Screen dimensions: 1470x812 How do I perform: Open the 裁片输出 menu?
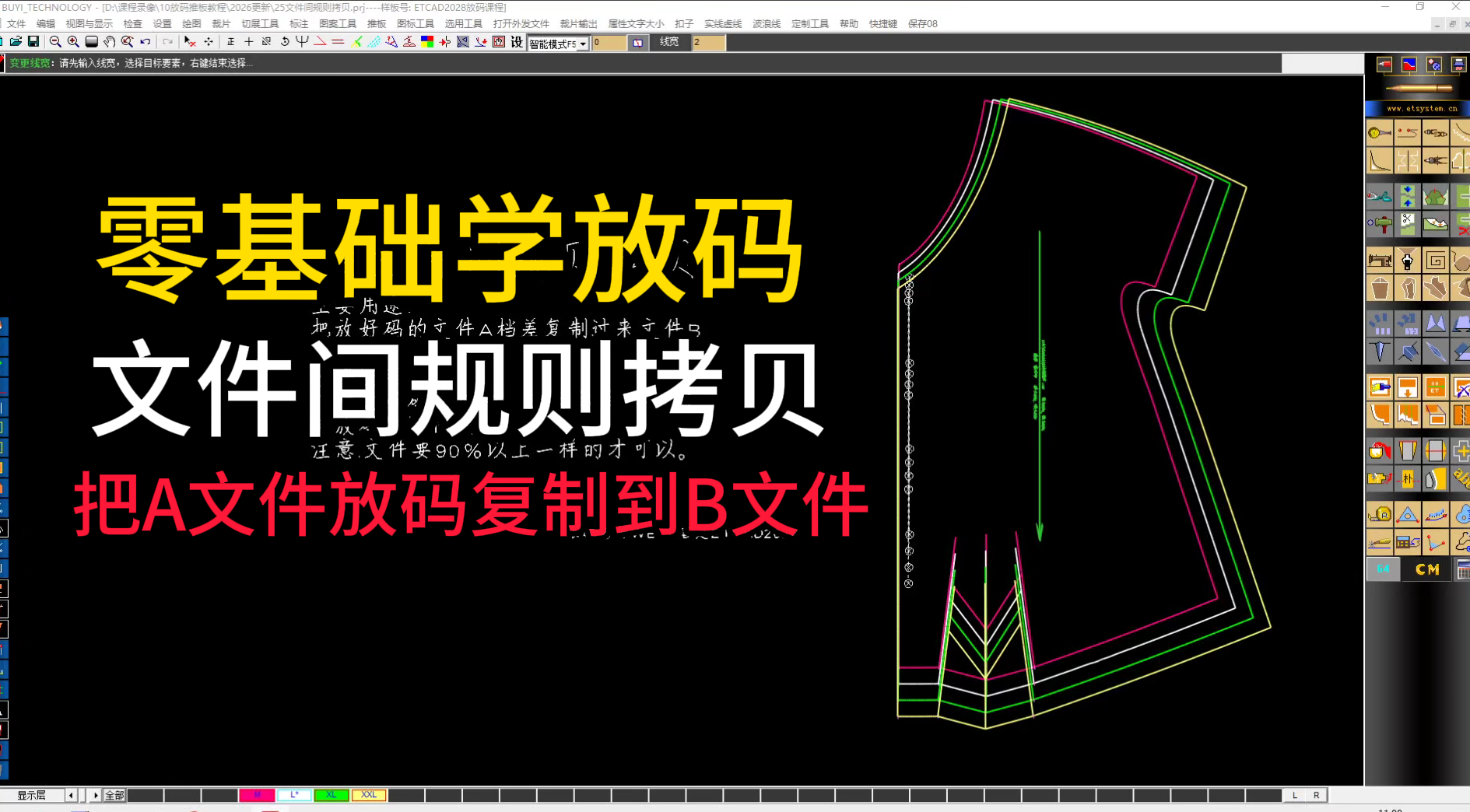click(x=578, y=24)
